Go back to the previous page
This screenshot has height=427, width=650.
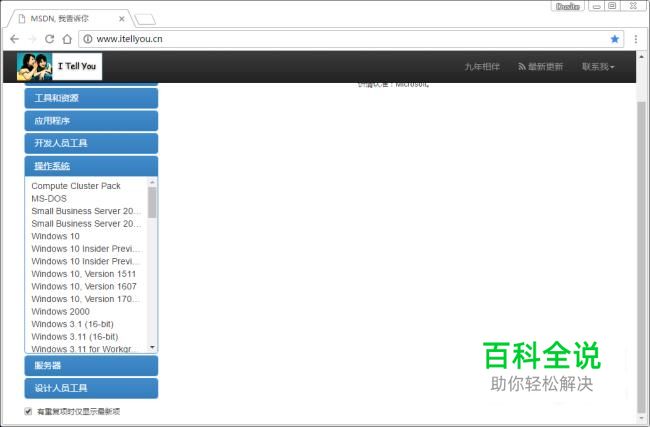tap(15, 39)
